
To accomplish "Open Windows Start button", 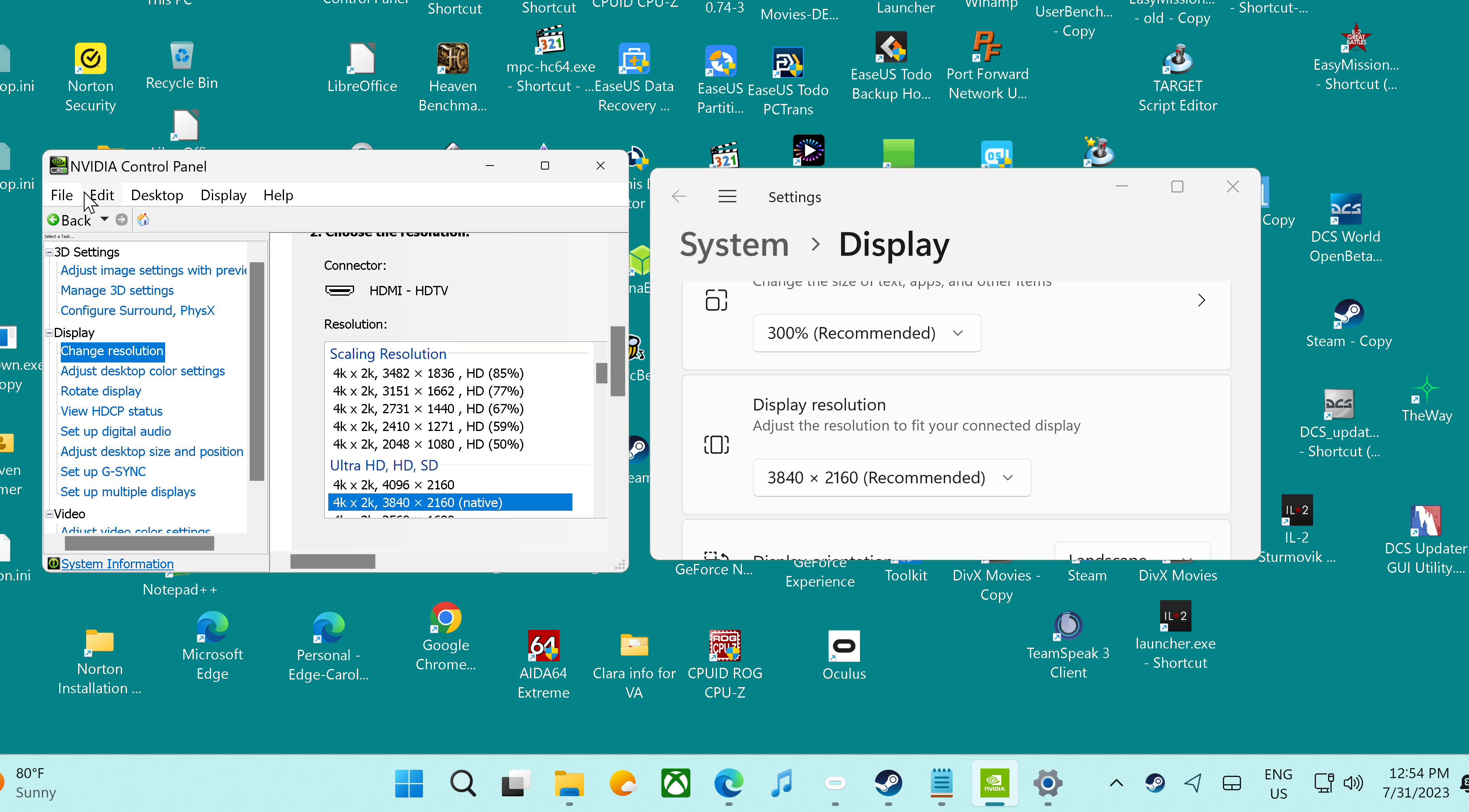I will tap(409, 783).
